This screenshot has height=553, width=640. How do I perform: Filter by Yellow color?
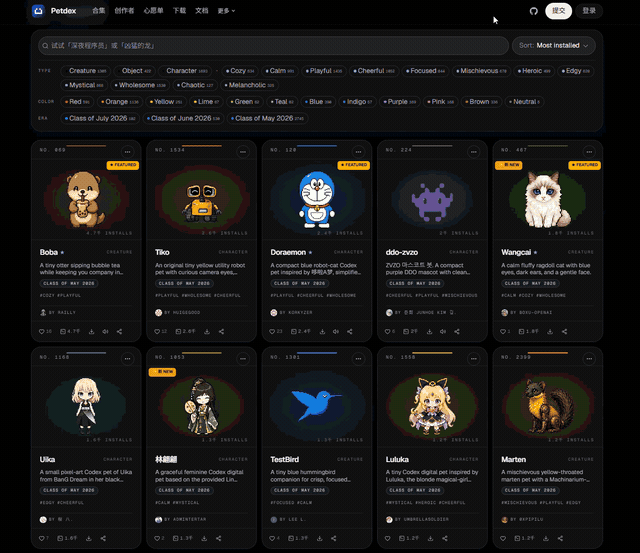(x=166, y=102)
